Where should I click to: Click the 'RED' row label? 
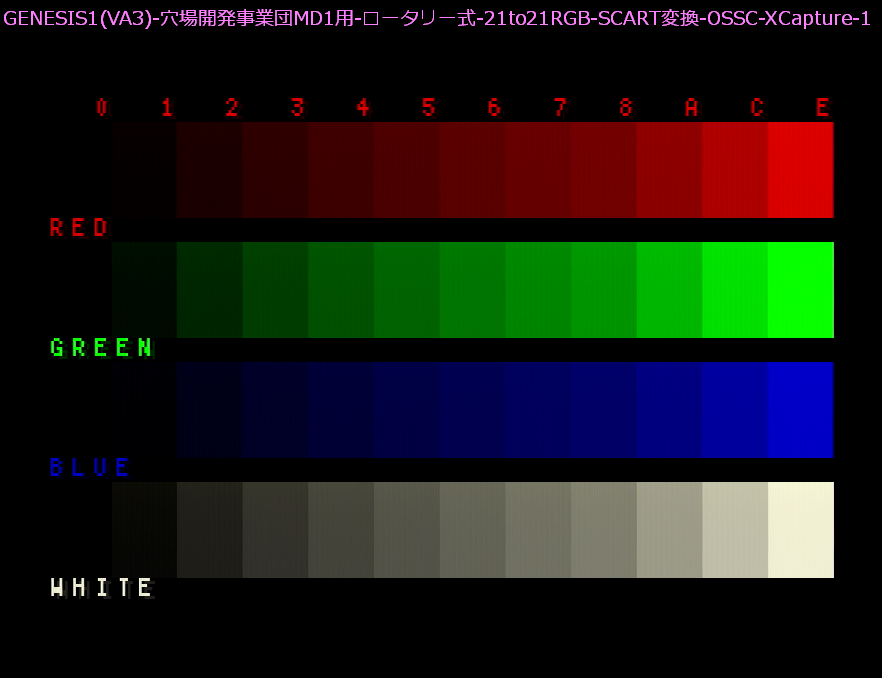tap(78, 228)
